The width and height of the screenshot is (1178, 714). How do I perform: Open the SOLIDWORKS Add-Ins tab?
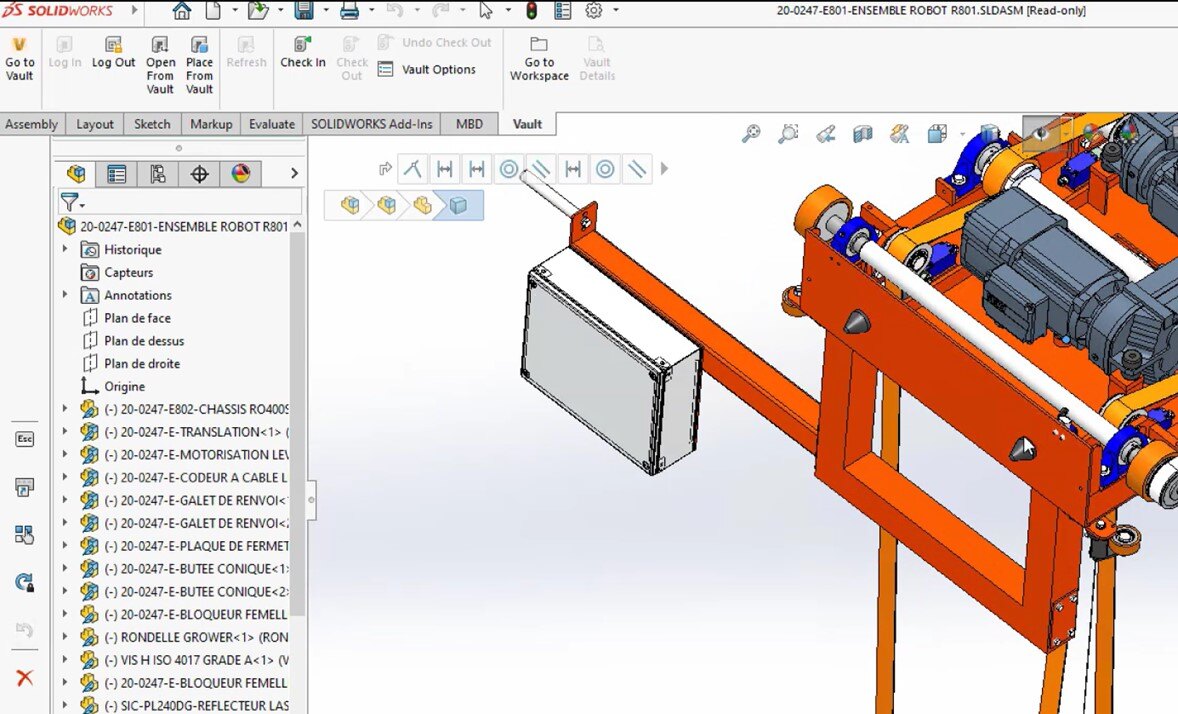[x=372, y=124]
